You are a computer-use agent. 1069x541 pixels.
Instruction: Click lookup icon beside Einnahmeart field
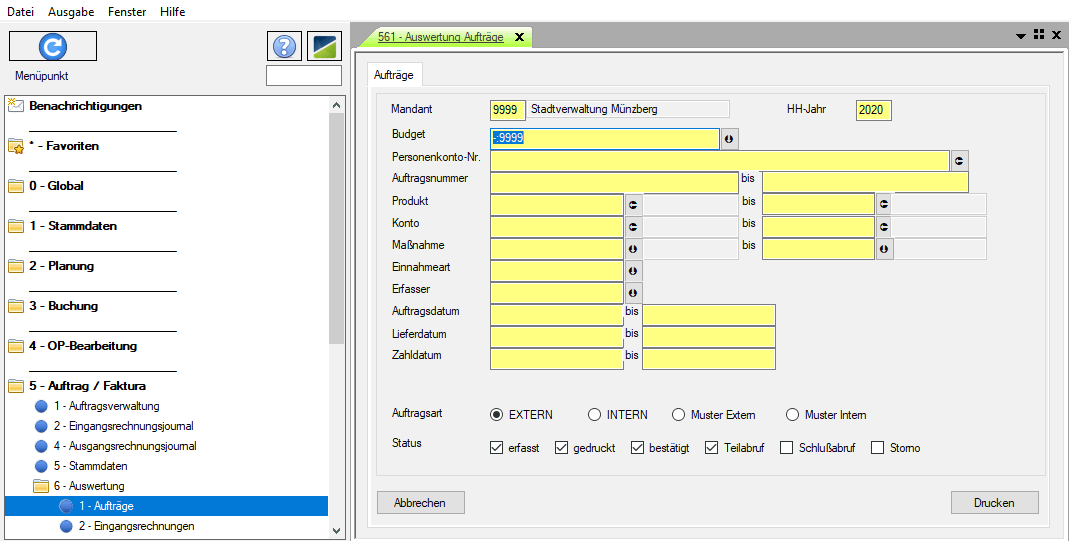pyautogui.click(x=632, y=271)
